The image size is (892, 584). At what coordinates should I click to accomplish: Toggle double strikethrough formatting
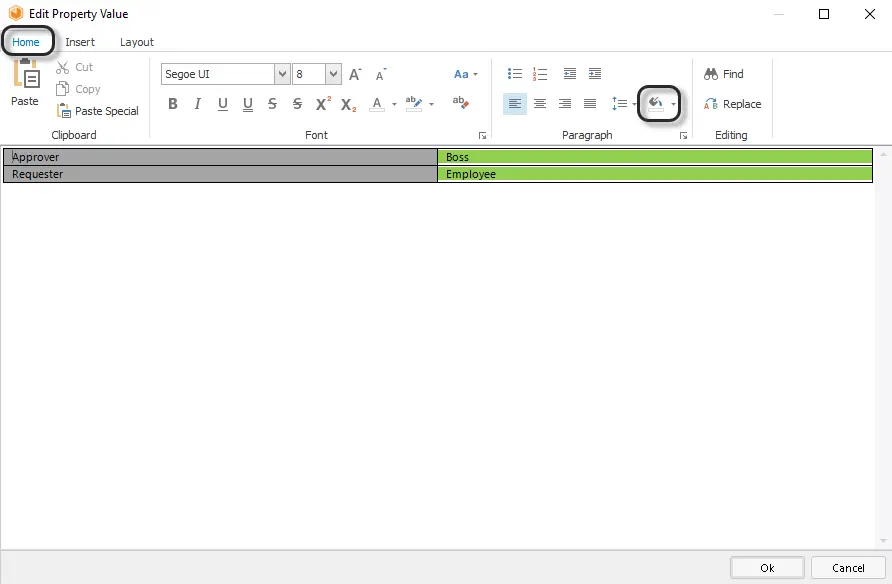click(x=298, y=103)
